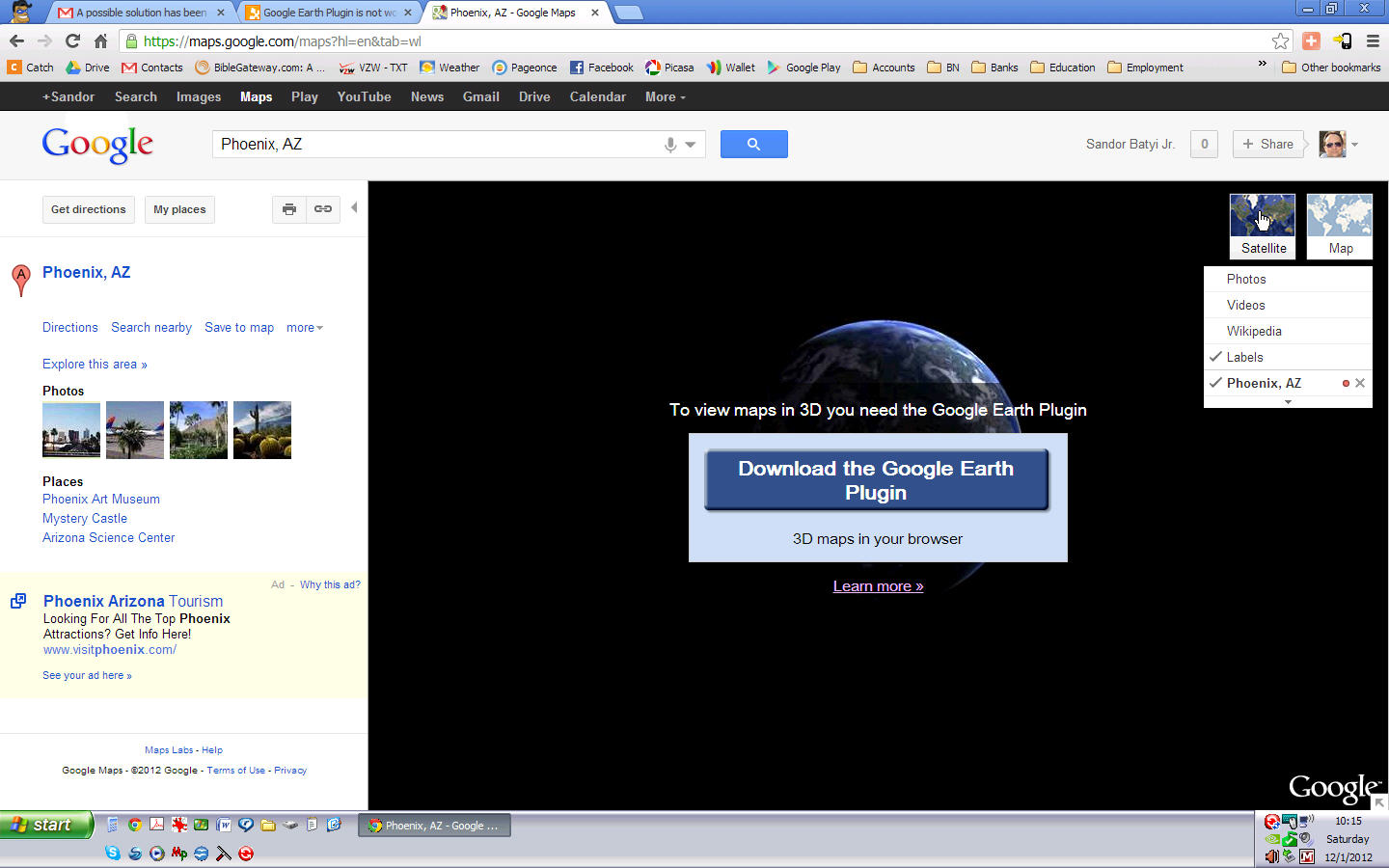Screen dimensions: 1389x868
Task: Click the blue search magnifier button
Action: point(753,144)
